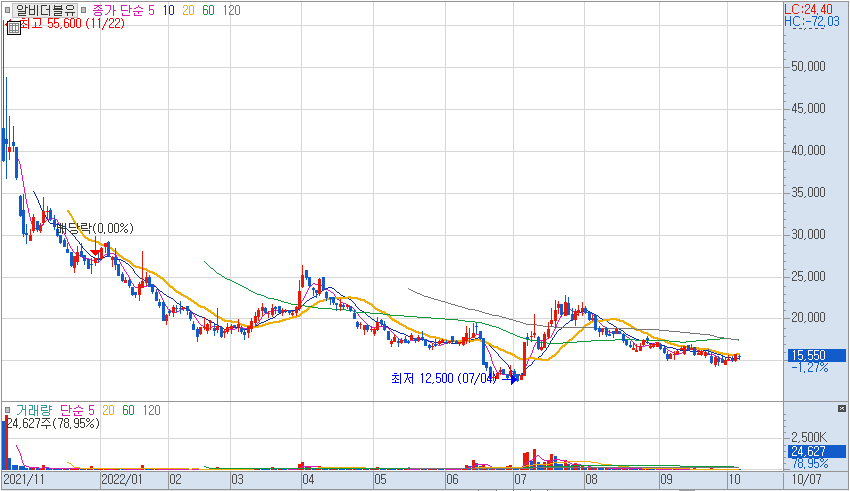This screenshot has height=491, width=850.
Task: Select the volume 5-day average label
Action: 91,410
